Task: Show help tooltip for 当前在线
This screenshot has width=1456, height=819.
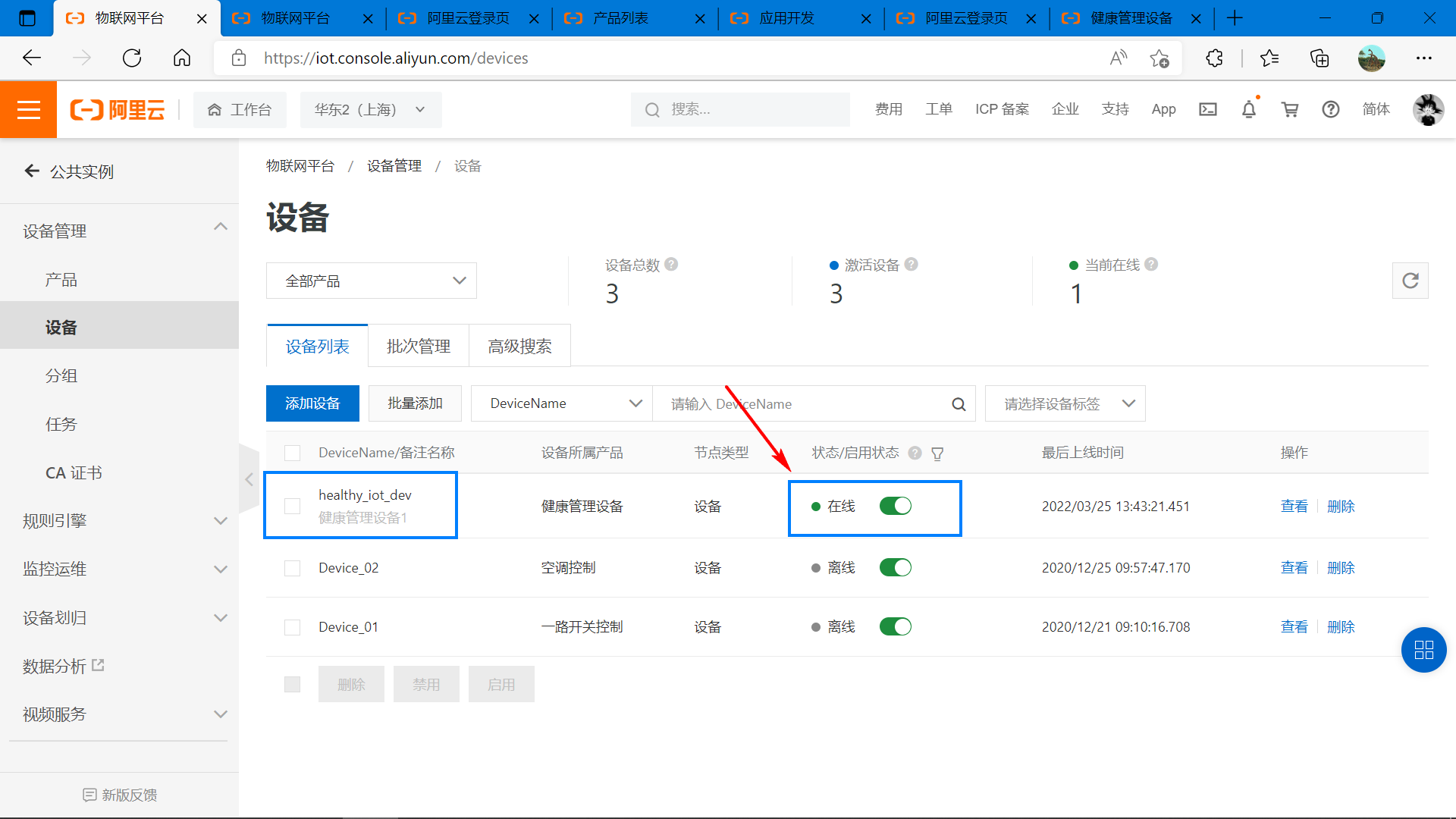Action: [x=1151, y=265]
